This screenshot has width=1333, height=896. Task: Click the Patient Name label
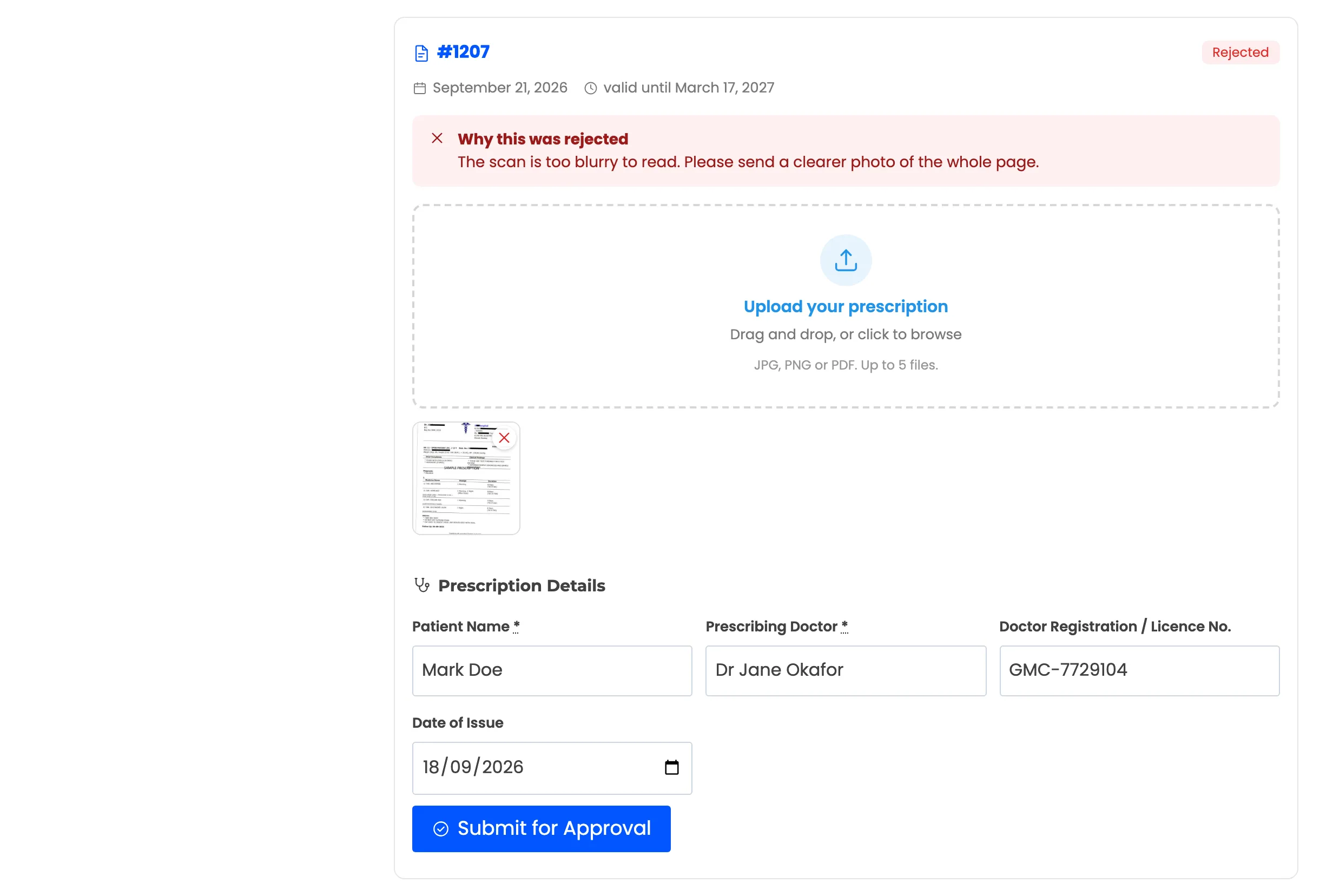coord(465,627)
